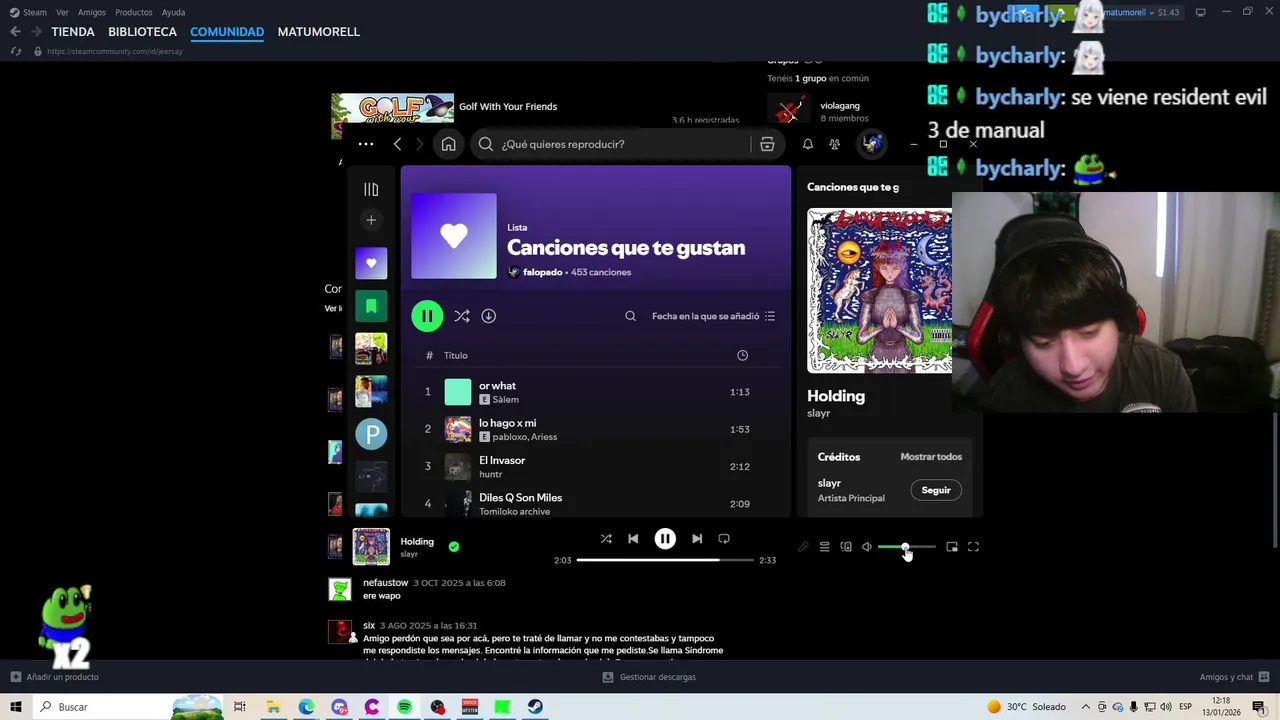Open Steam MATUMORELL tab

tap(318, 32)
